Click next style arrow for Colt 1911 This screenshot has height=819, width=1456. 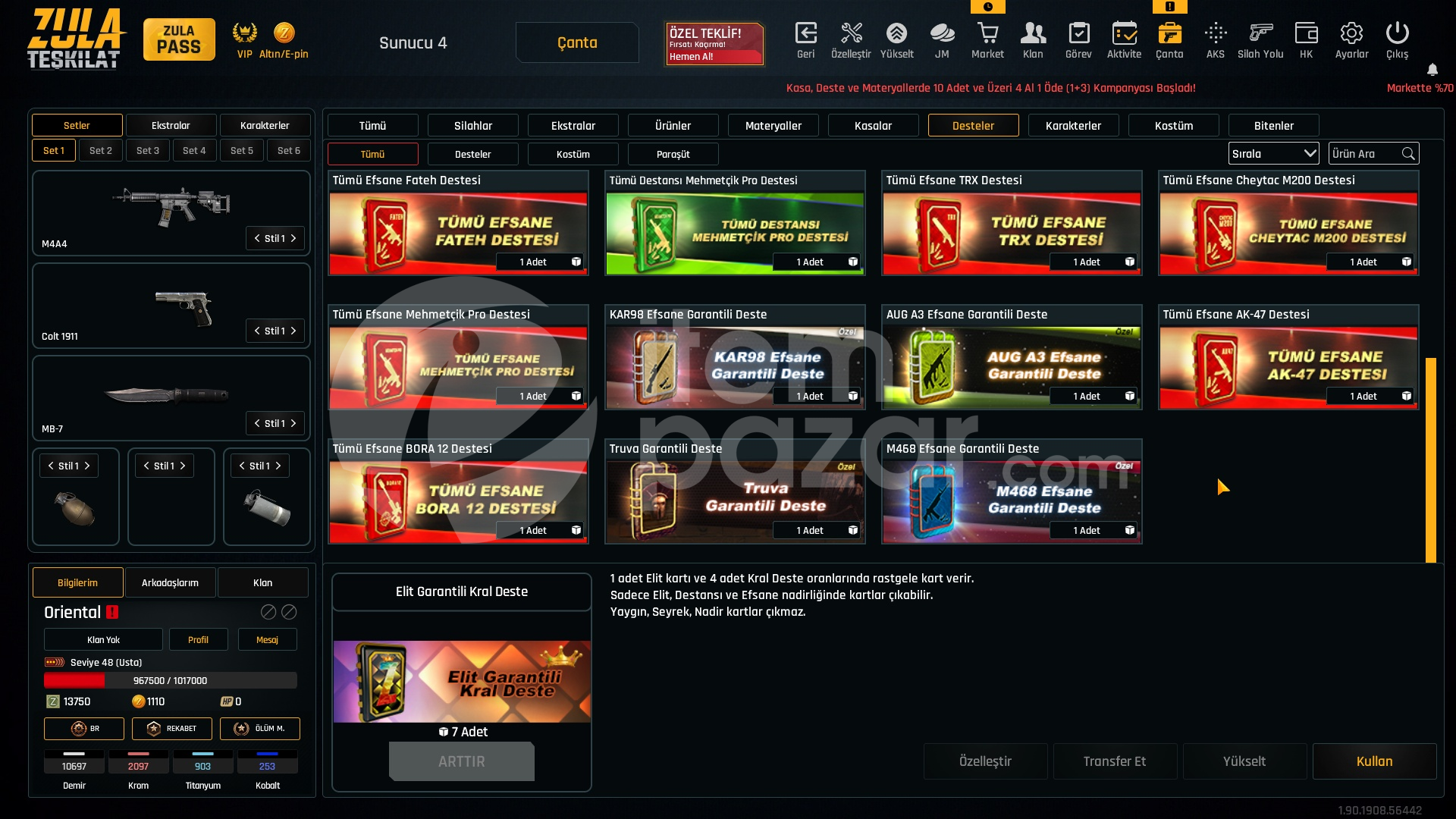pyautogui.click(x=293, y=331)
